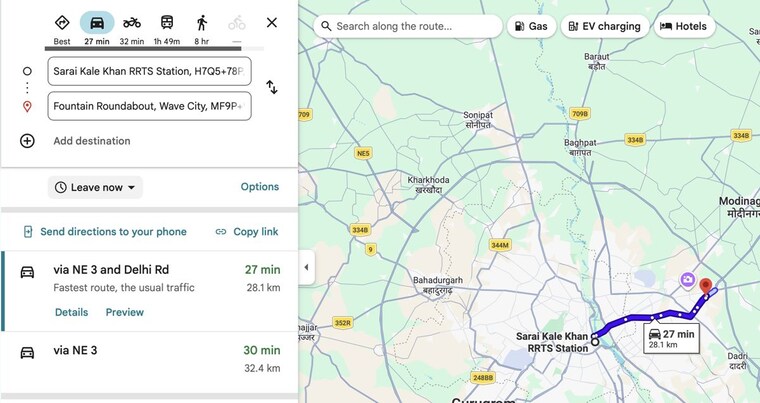
Task: Select the Cycling travel mode
Action: (237, 23)
